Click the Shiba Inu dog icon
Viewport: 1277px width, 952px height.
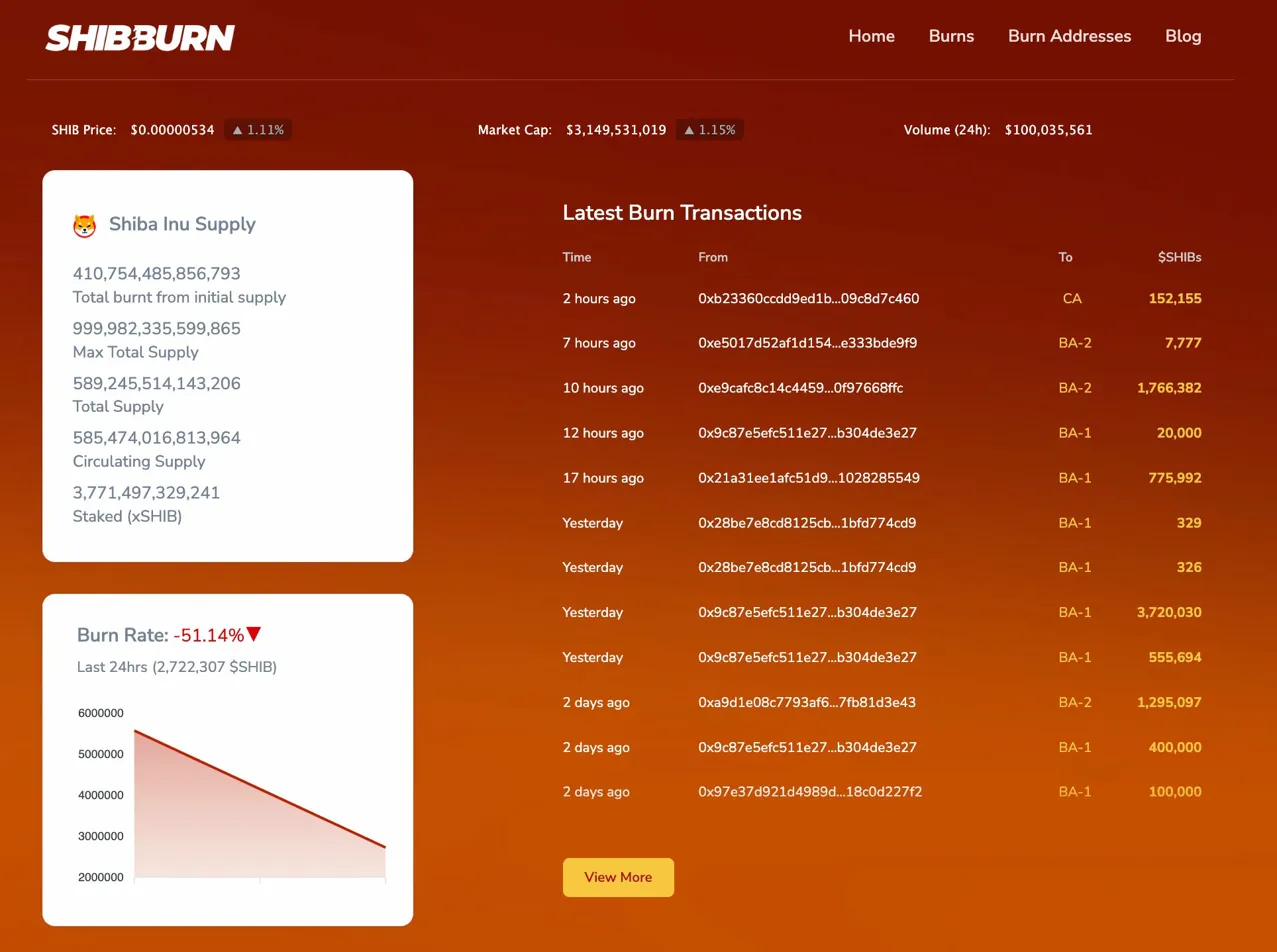tap(85, 226)
